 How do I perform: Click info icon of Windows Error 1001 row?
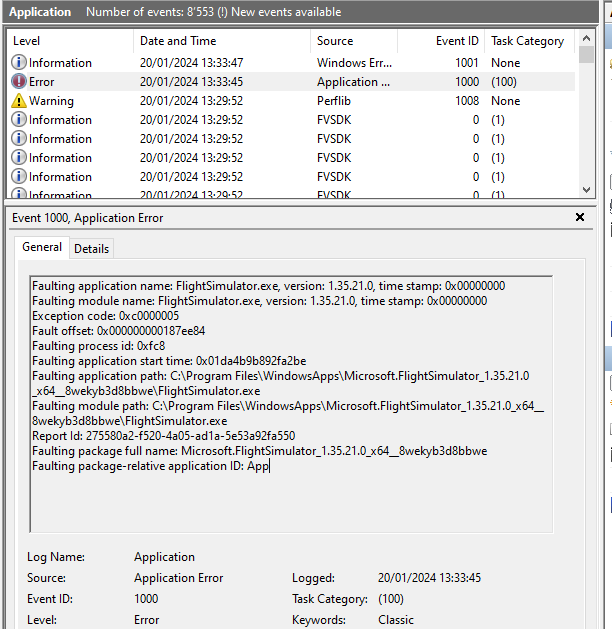tap(18, 63)
